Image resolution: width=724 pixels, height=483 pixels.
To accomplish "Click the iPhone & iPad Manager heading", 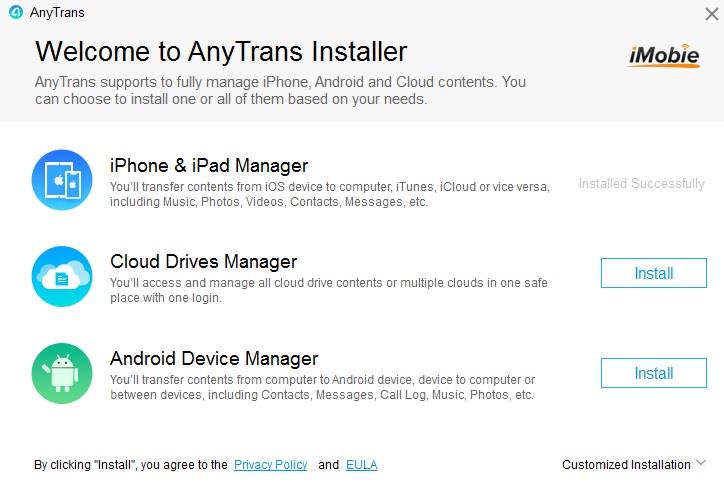I will pos(209,165).
